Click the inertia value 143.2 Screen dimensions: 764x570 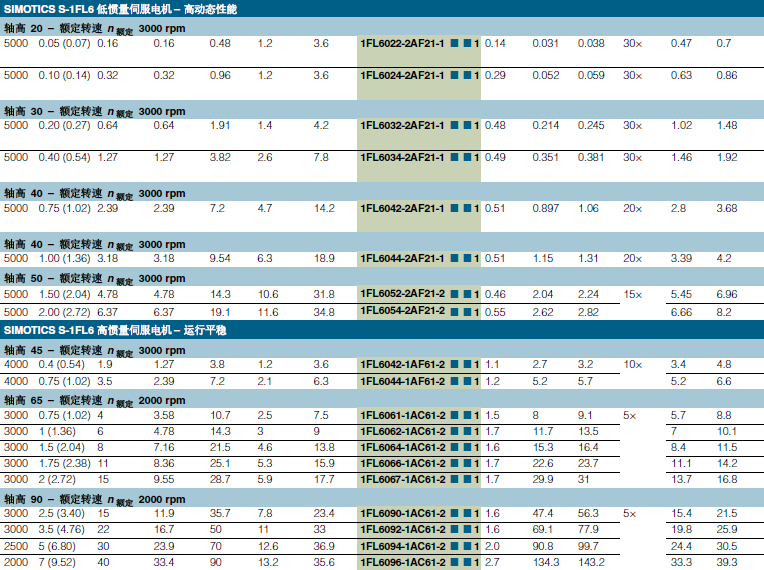click(x=591, y=562)
